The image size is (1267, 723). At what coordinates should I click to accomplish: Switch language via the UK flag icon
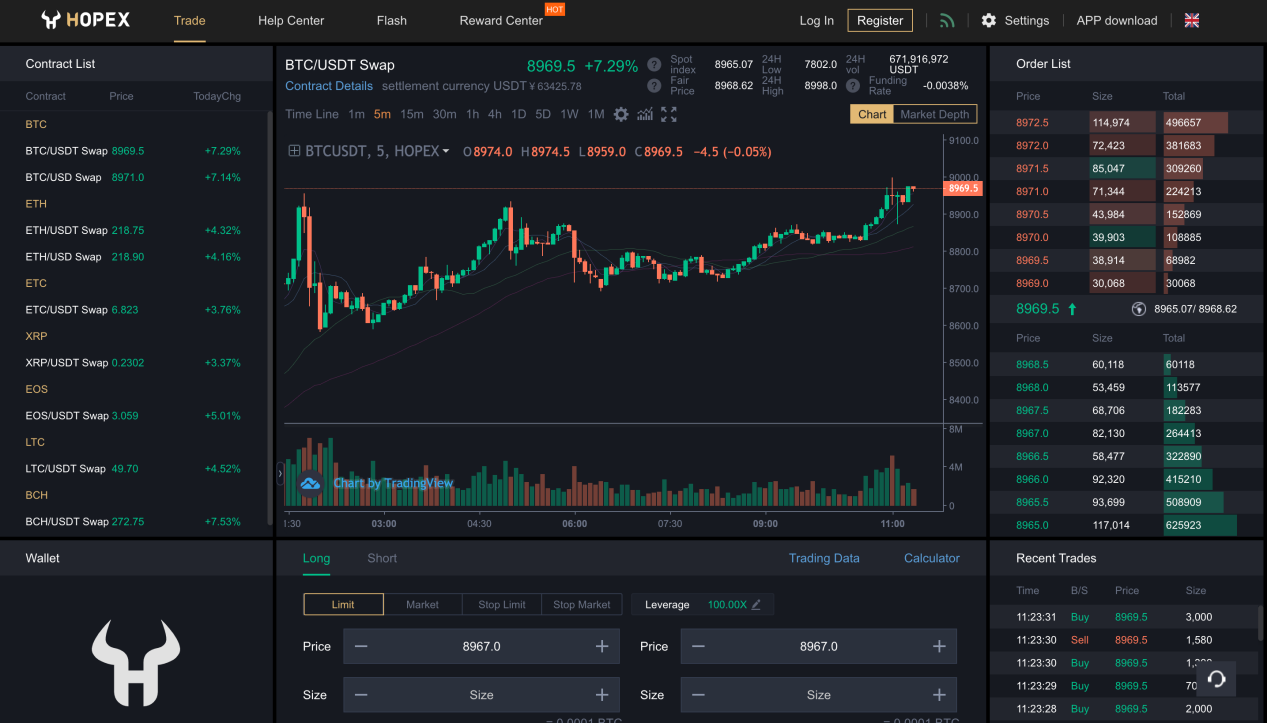coord(1191,19)
